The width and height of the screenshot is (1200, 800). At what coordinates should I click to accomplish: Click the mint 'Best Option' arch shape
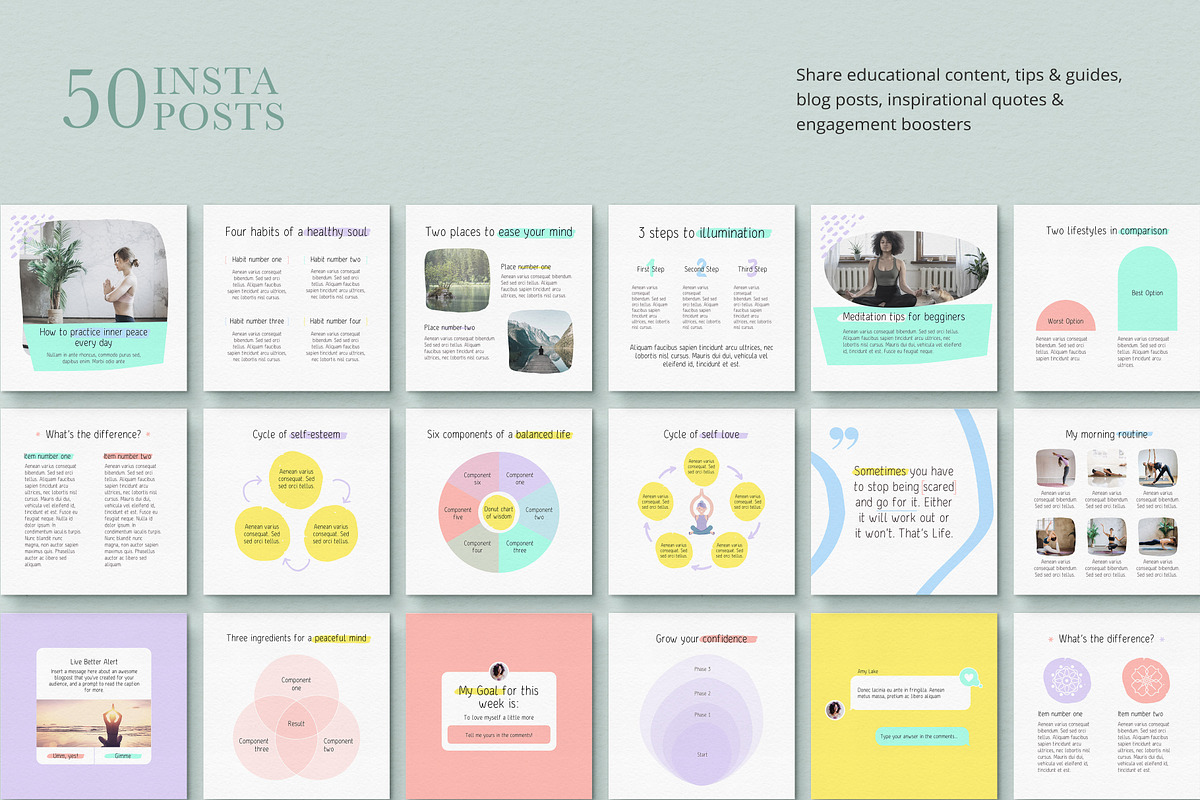tap(1147, 289)
